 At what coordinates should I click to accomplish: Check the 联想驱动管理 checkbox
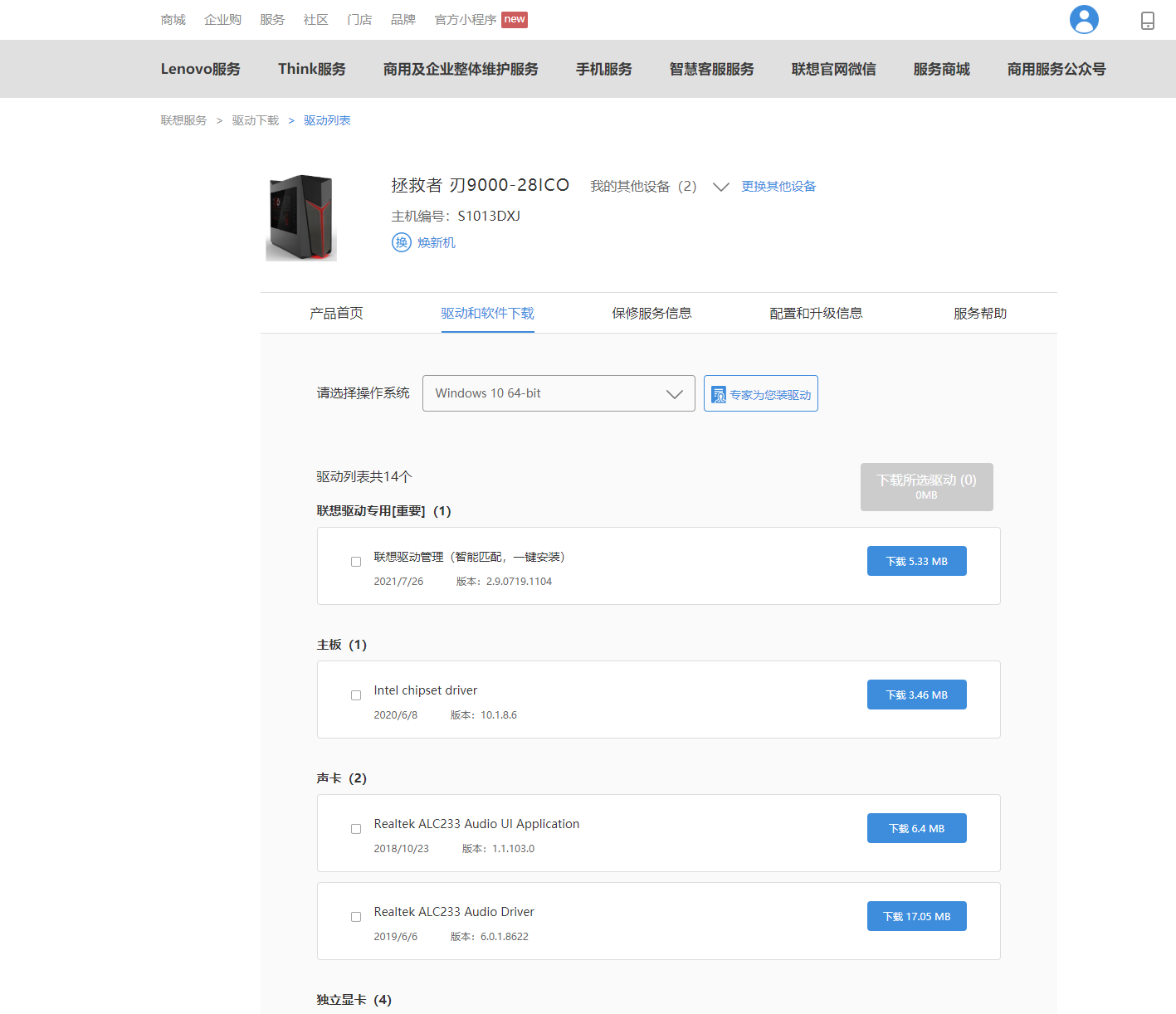356,562
